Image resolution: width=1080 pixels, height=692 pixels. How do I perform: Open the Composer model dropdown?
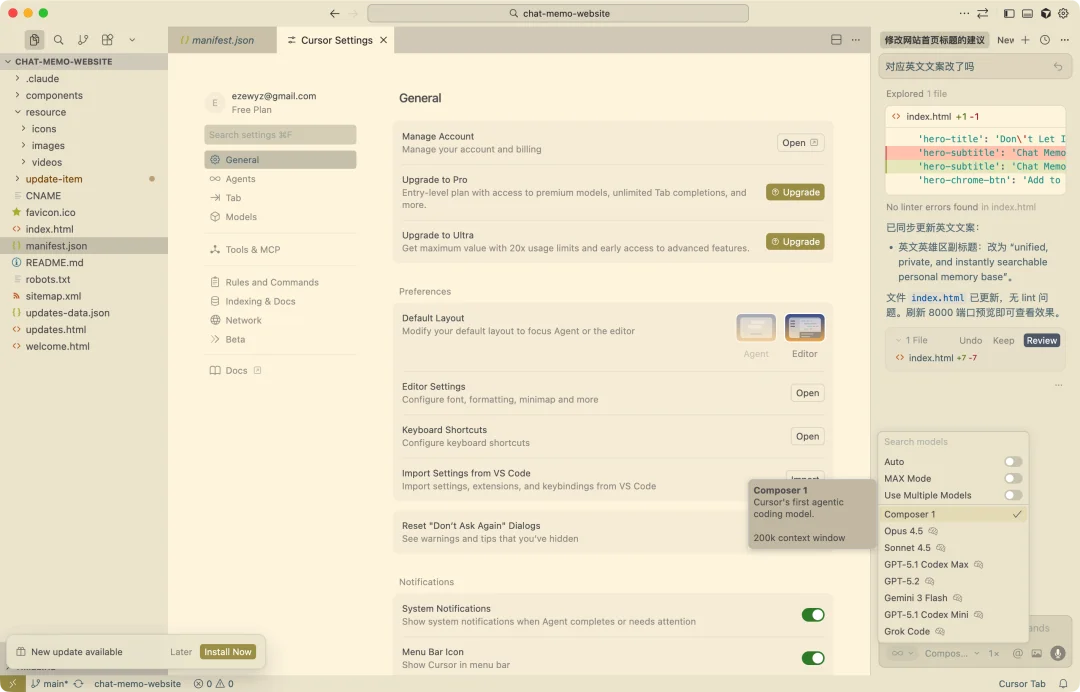[x=951, y=653]
